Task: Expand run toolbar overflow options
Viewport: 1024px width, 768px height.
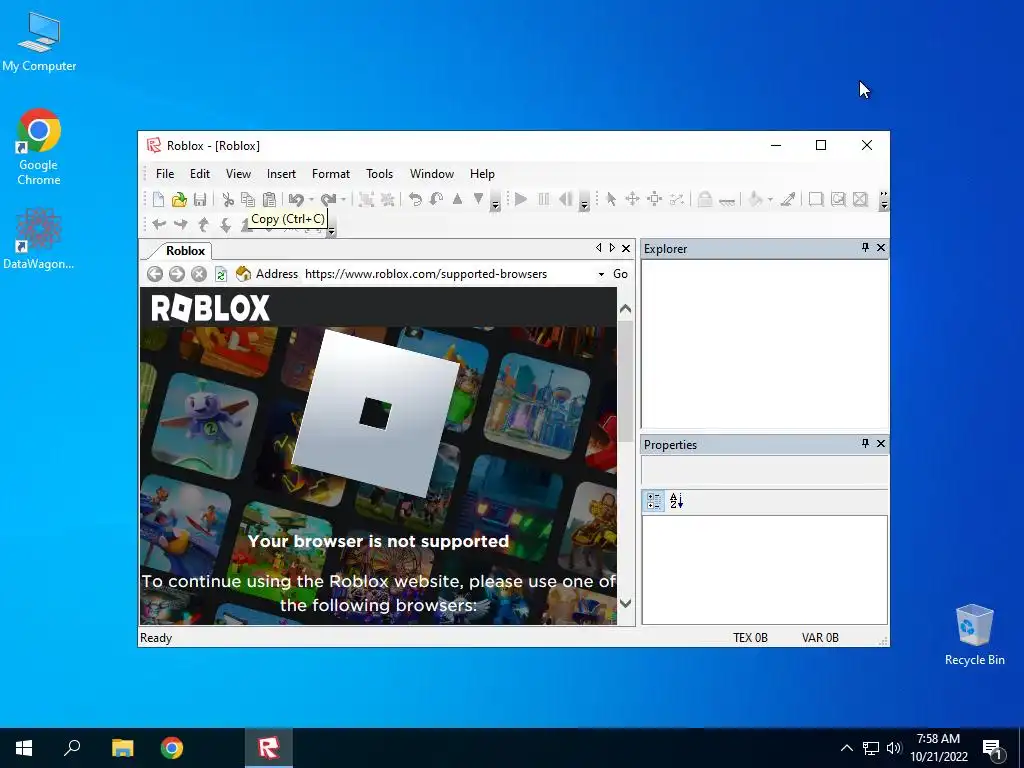Action: tap(584, 201)
